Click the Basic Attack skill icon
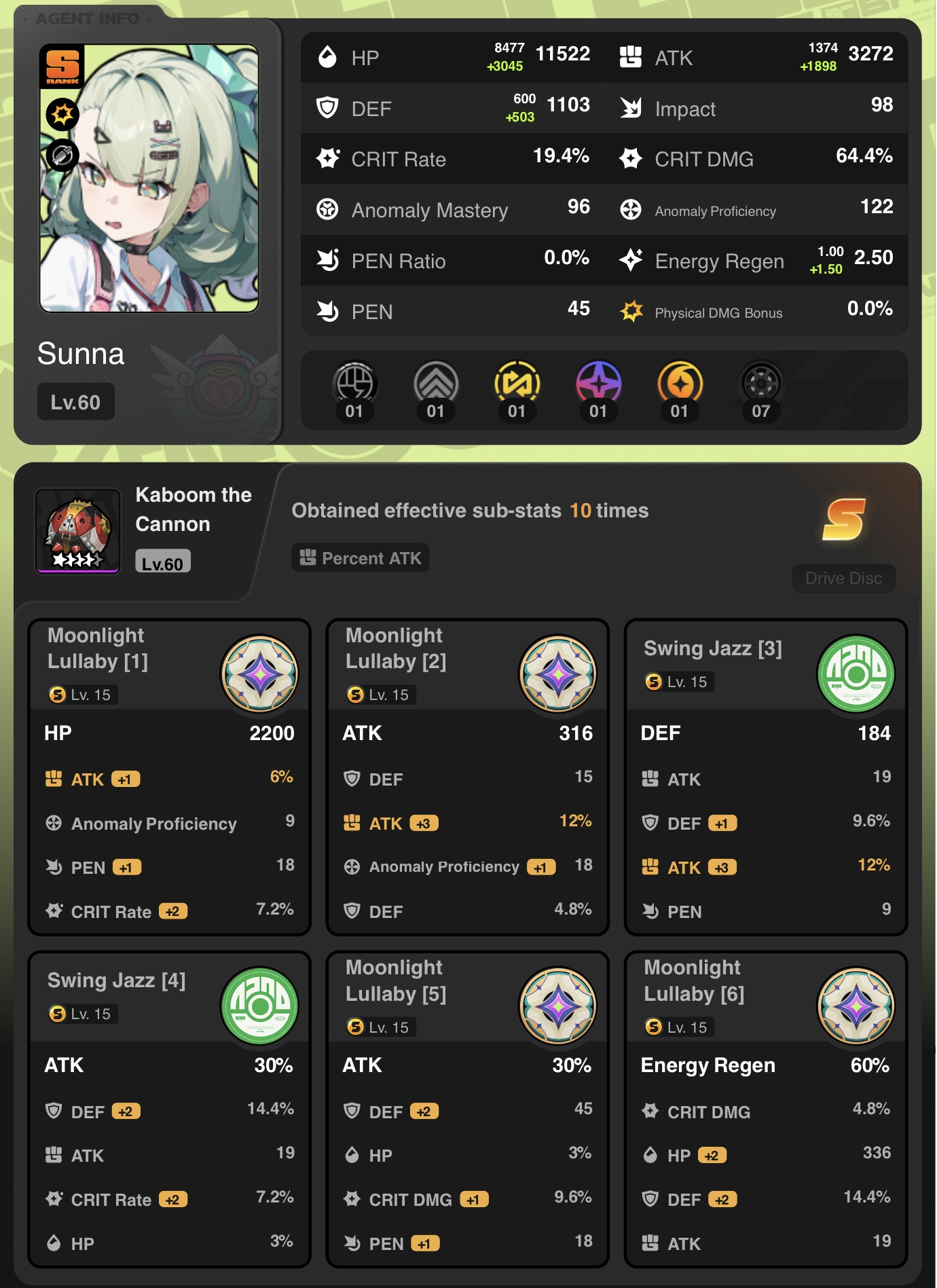 (354, 384)
